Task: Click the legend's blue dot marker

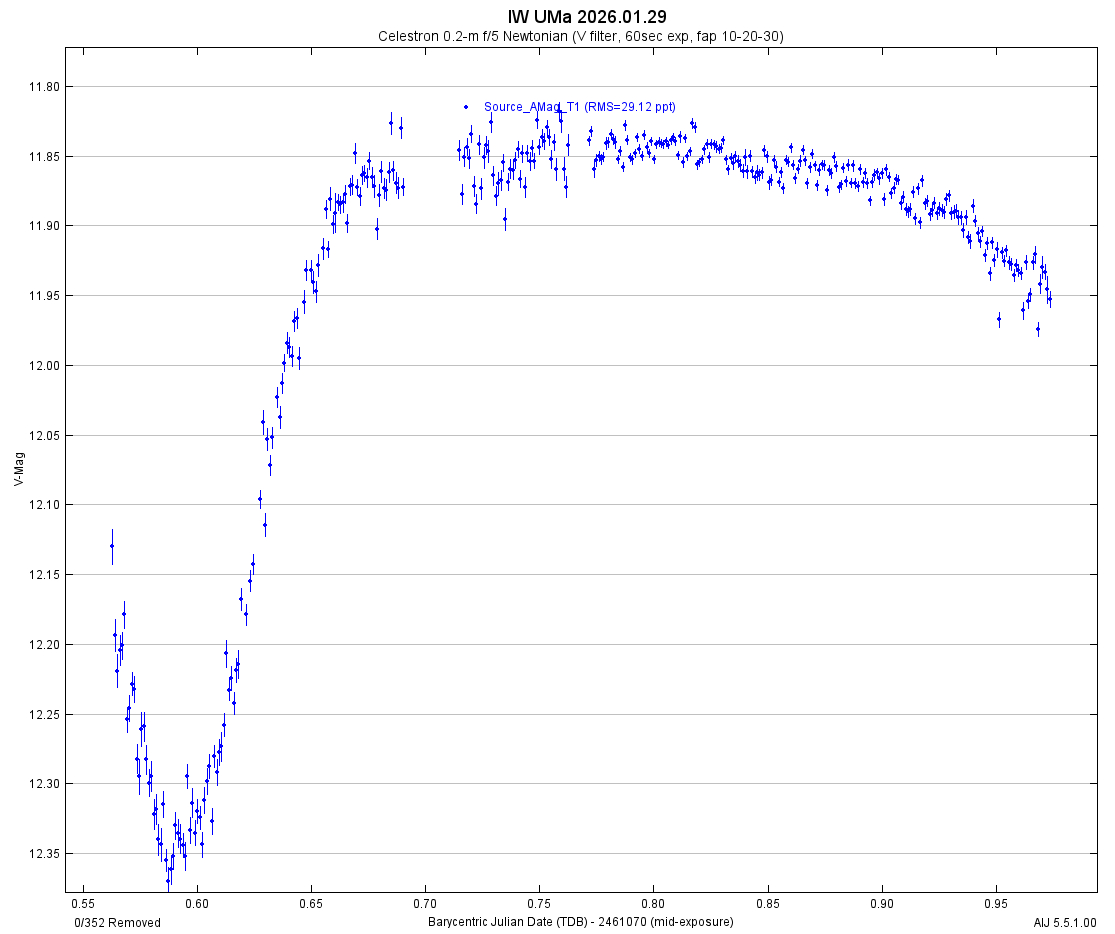Action: point(466,106)
